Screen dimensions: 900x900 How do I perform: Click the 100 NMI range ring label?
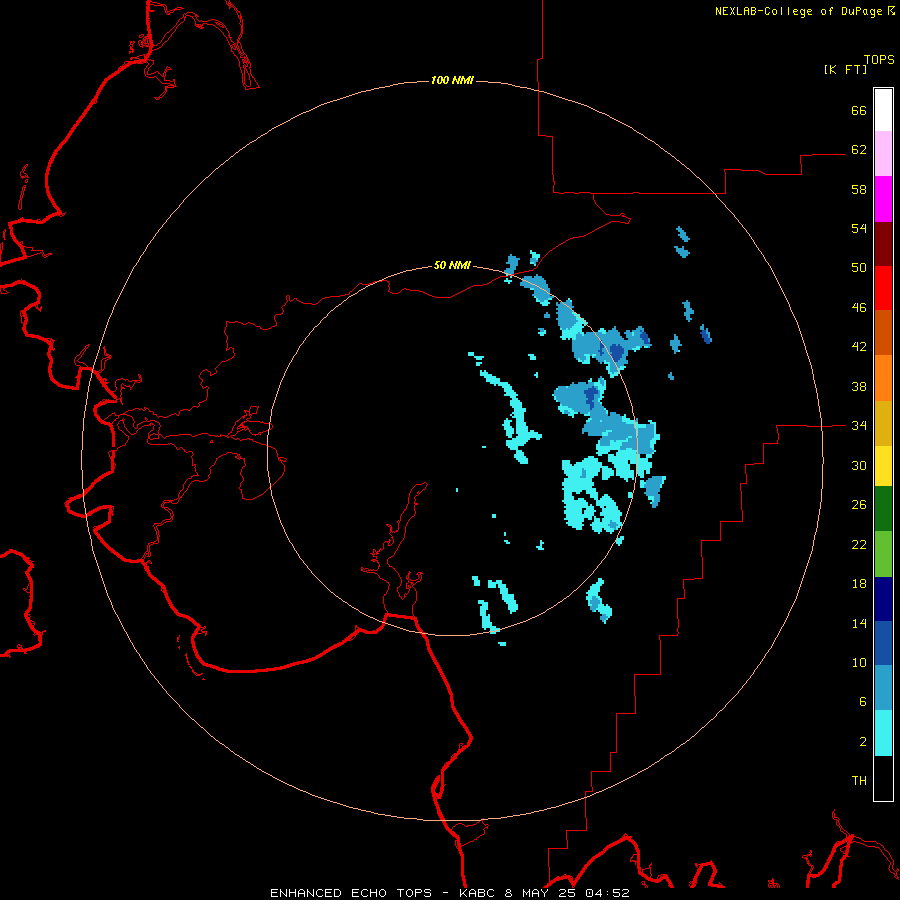[x=452, y=80]
